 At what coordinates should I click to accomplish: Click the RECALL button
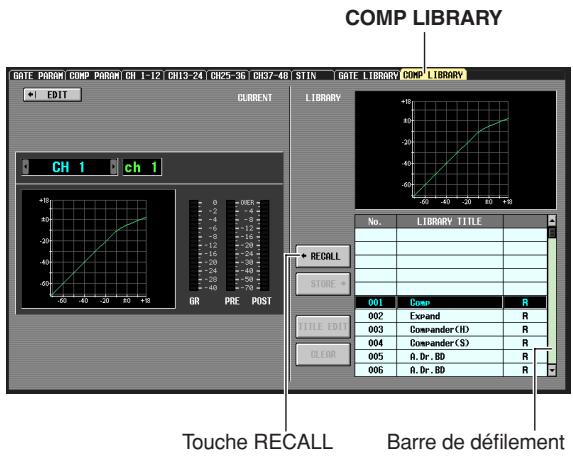[323, 256]
